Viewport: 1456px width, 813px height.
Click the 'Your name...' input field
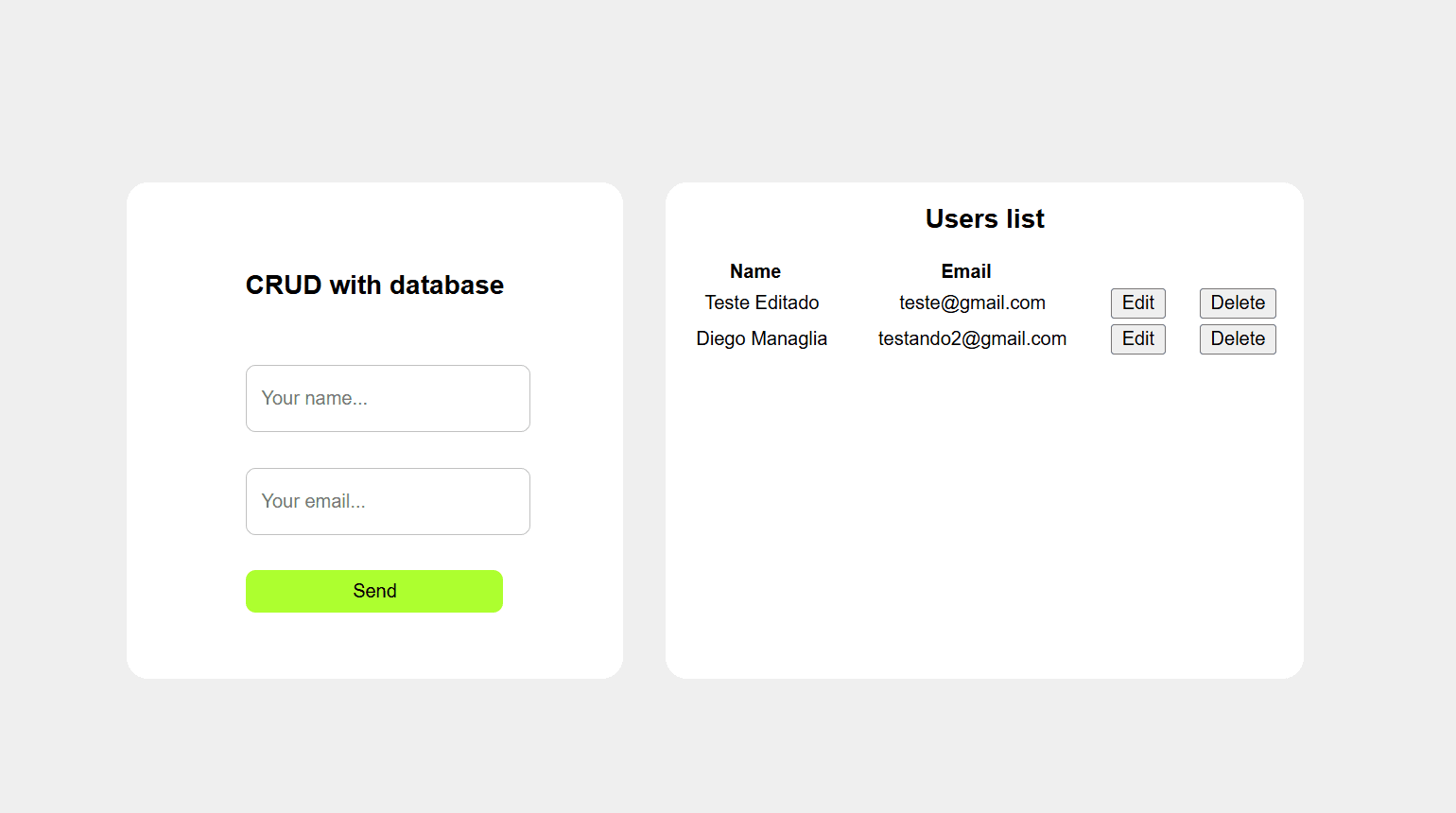(388, 398)
